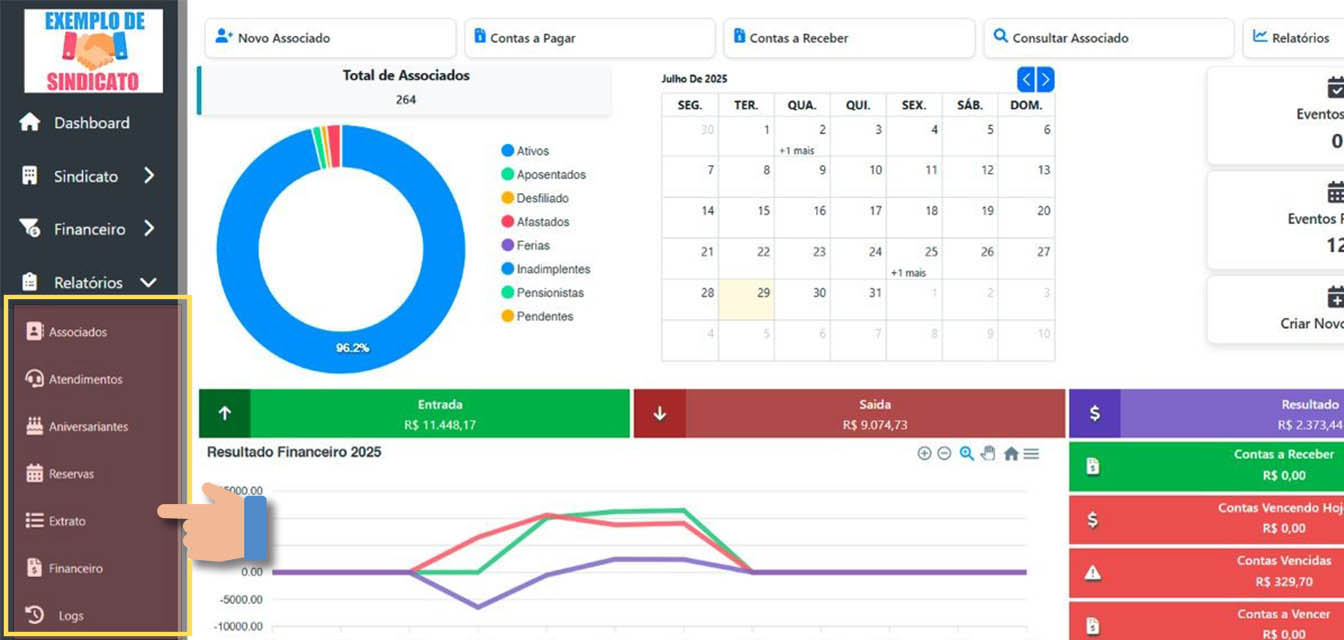Click the zoom-out minus icon on chart
Image resolution: width=1344 pixels, height=640 pixels.
point(944,453)
